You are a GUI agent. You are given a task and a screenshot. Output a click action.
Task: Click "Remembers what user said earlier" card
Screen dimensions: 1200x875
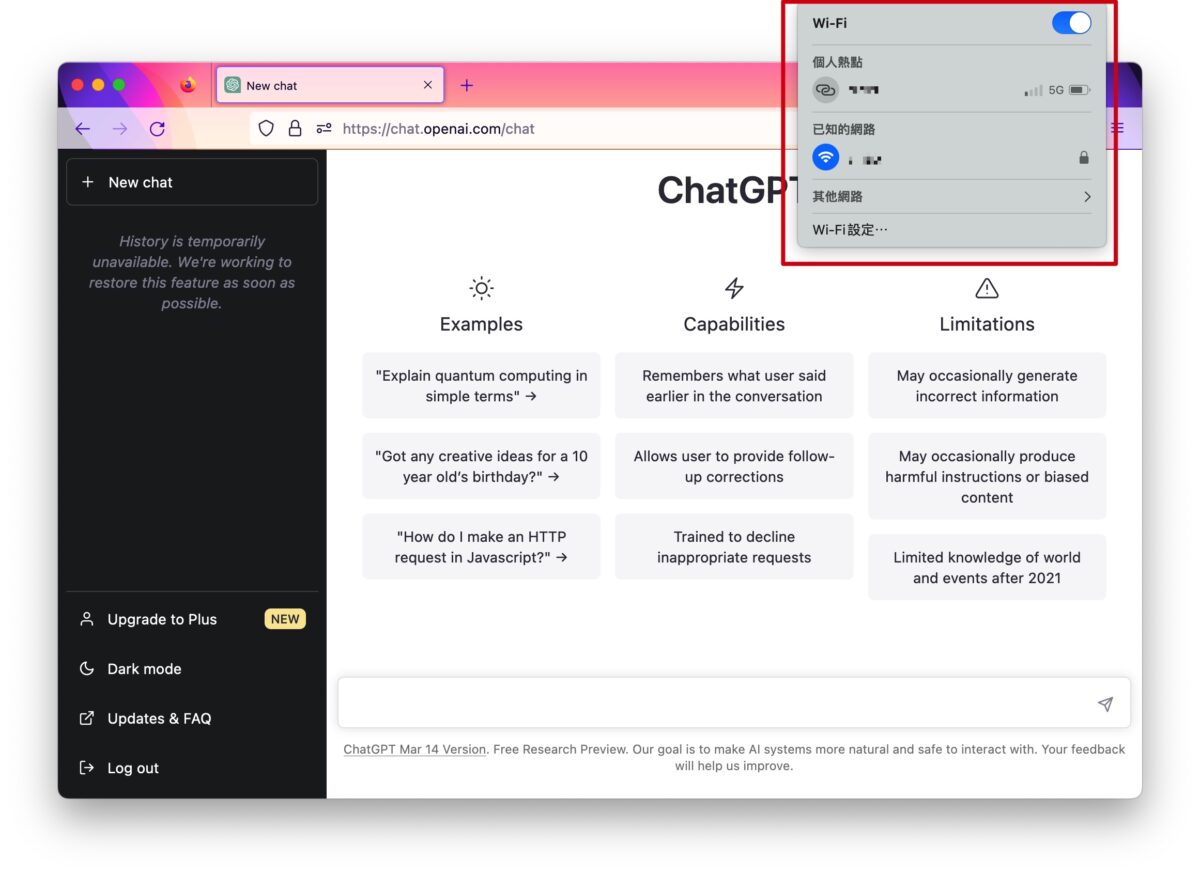tap(734, 386)
